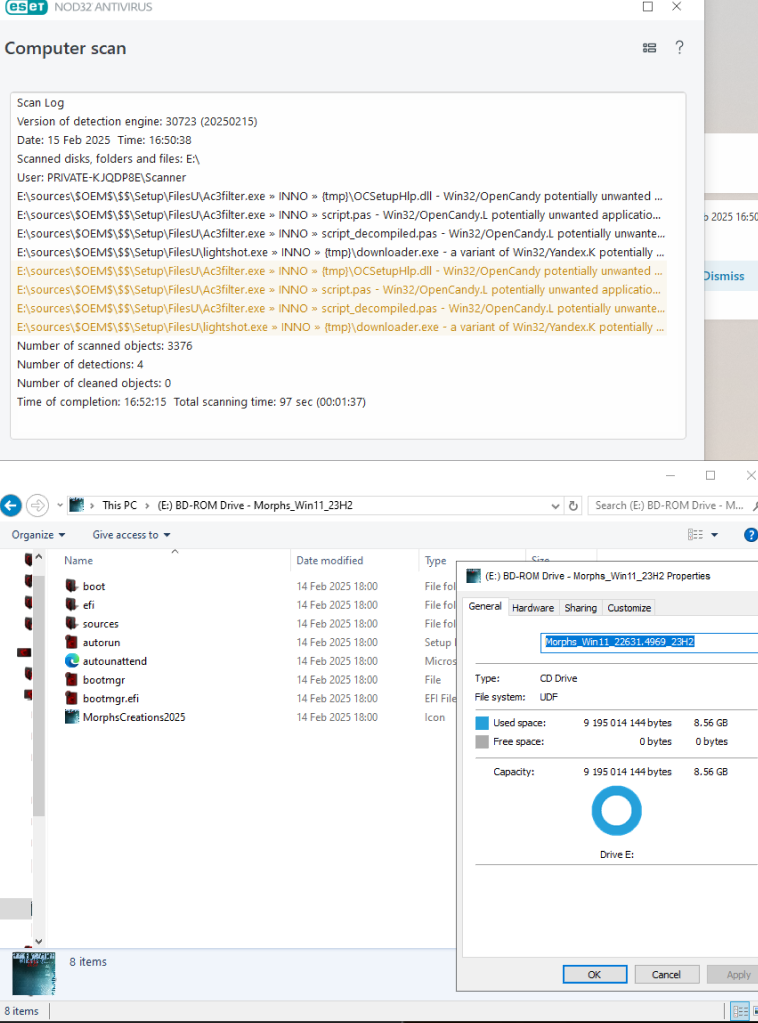
Task: Open the Organize menu
Action: point(38,535)
